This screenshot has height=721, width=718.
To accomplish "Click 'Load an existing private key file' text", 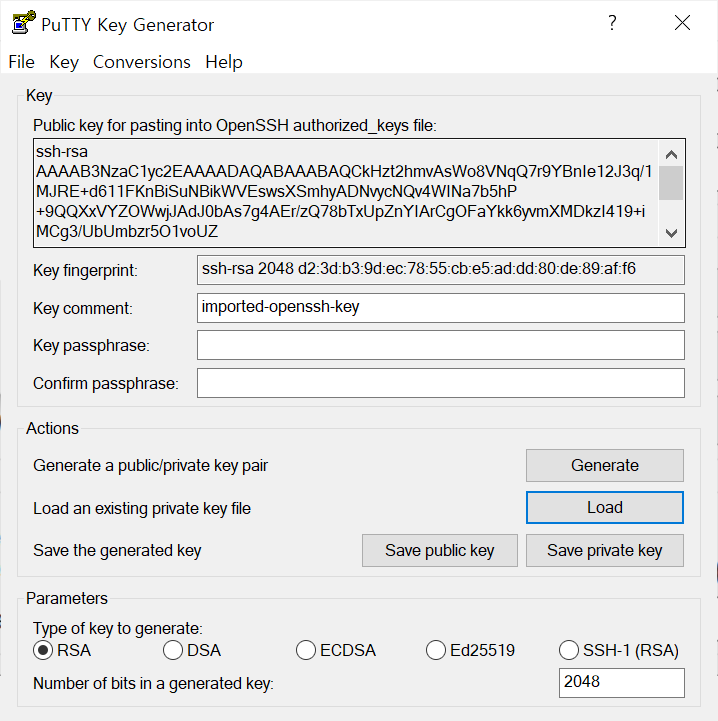I will (142, 509).
